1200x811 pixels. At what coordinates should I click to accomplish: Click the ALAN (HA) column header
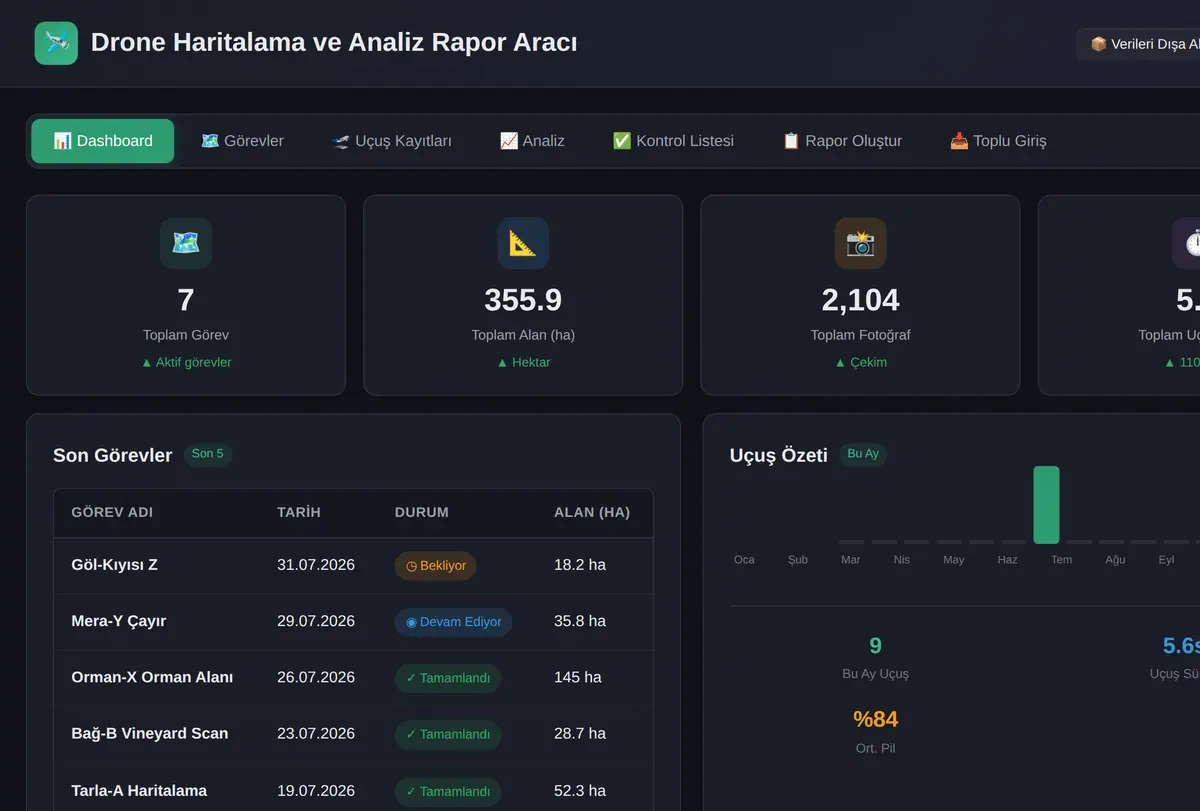pos(592,513)
